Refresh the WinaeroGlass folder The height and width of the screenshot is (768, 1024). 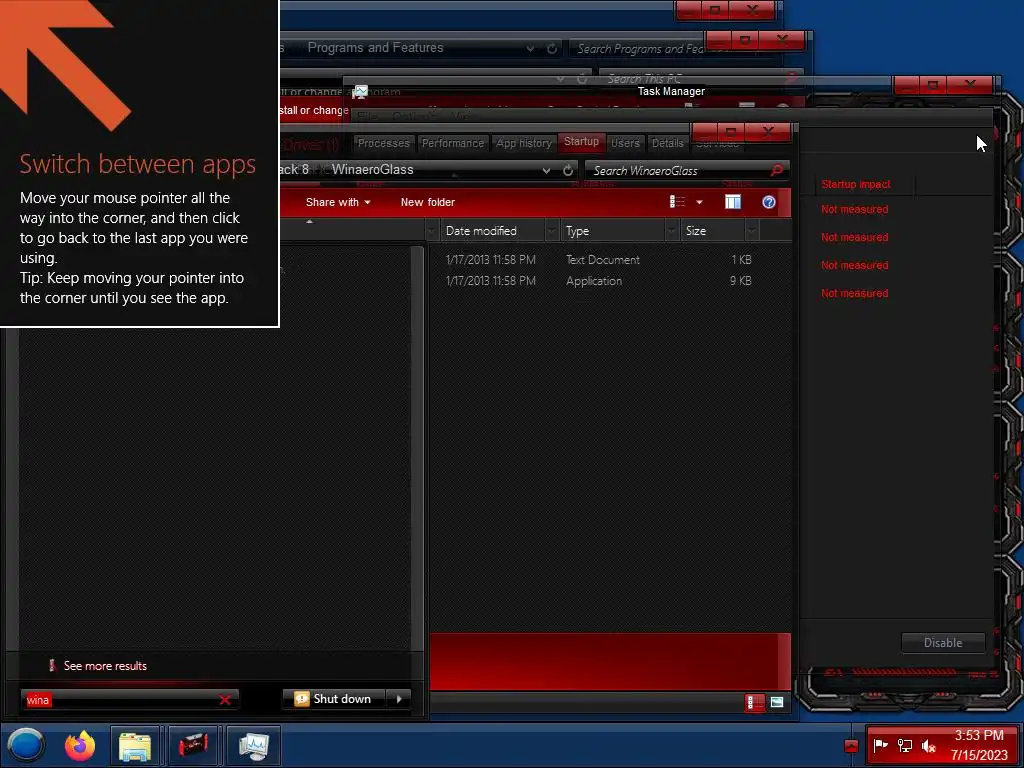(568, 170)
